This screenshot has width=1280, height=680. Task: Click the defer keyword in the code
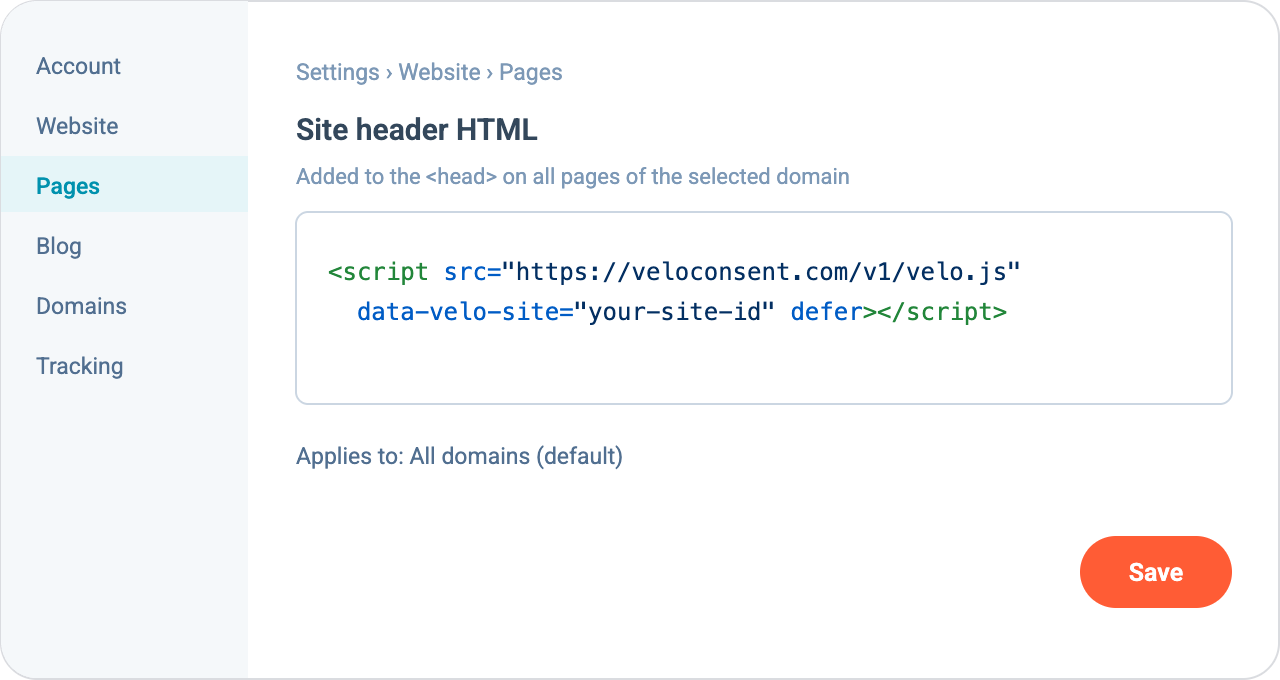pos(826,312)
